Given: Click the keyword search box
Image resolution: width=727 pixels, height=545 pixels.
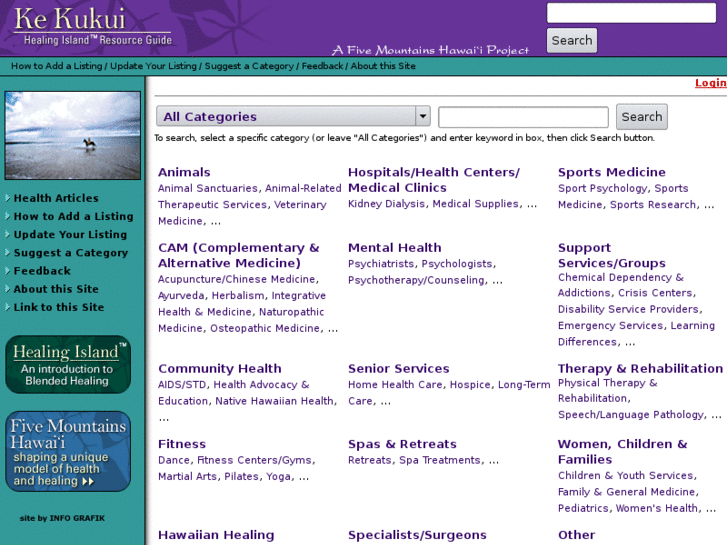Looking at the screenshot, I should pyautogui.click(x=523, y=117).
